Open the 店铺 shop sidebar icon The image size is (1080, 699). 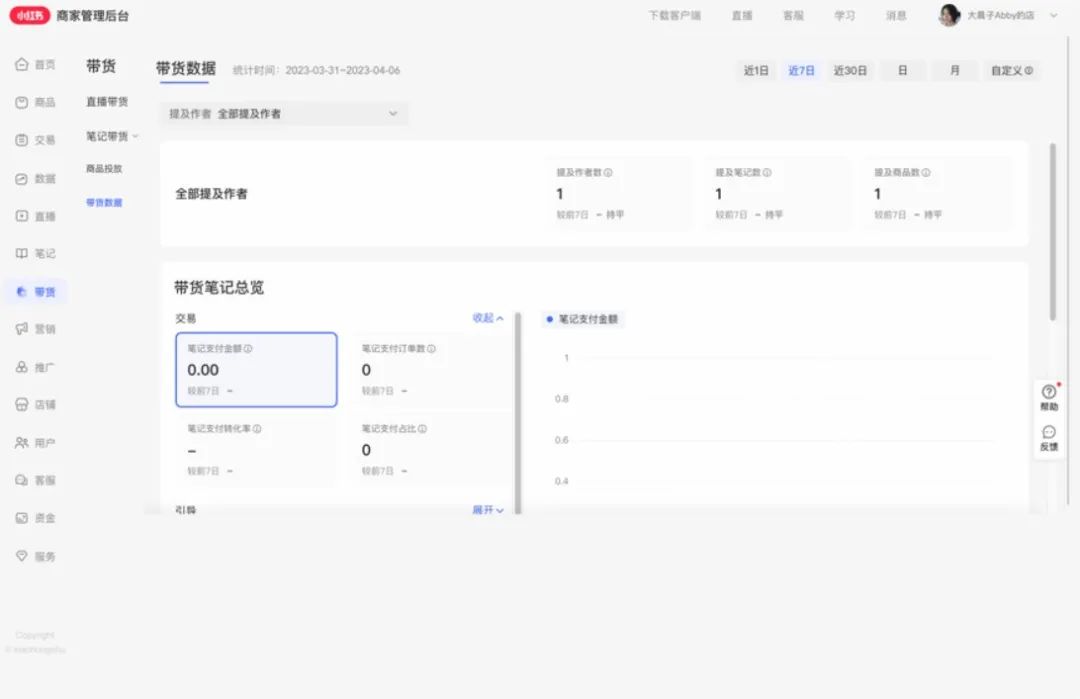coord(21,405)
